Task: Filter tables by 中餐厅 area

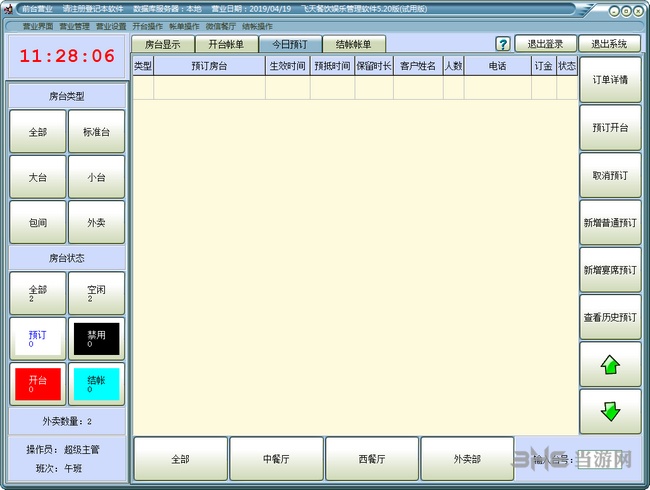Action: 276,459
